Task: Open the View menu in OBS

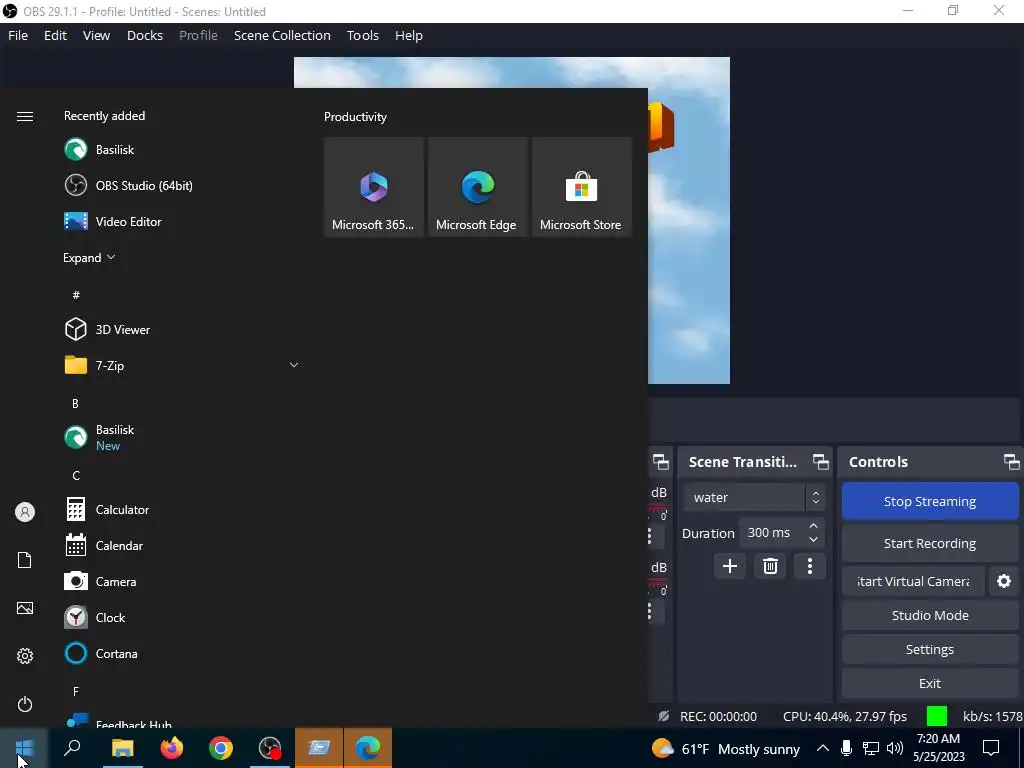Action: coord(96,35)
